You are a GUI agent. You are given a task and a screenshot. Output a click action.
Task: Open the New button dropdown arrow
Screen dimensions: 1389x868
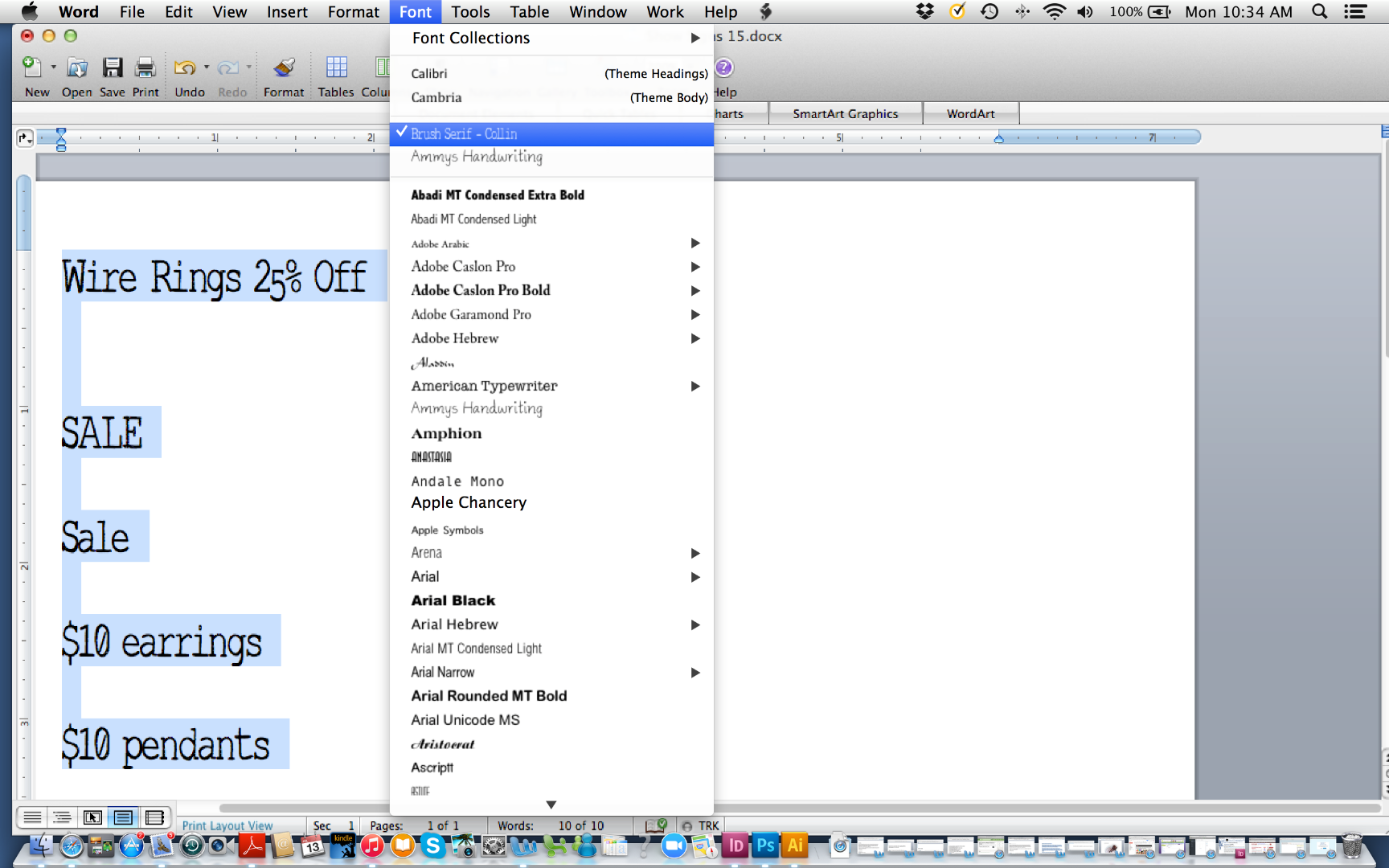click(x=51, y=67)
